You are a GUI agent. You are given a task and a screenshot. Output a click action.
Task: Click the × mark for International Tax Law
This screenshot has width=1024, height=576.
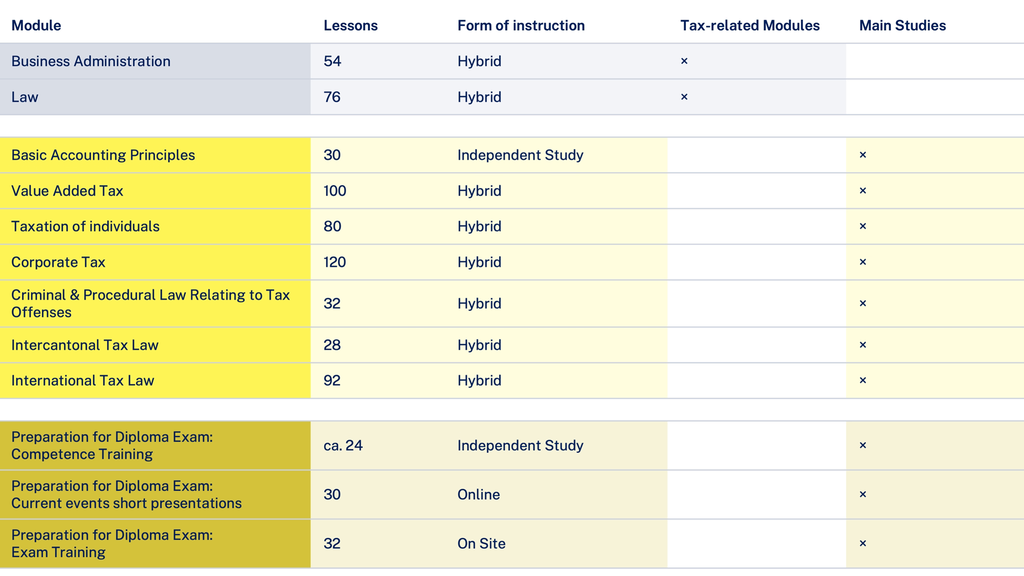(x=863, y=381)
